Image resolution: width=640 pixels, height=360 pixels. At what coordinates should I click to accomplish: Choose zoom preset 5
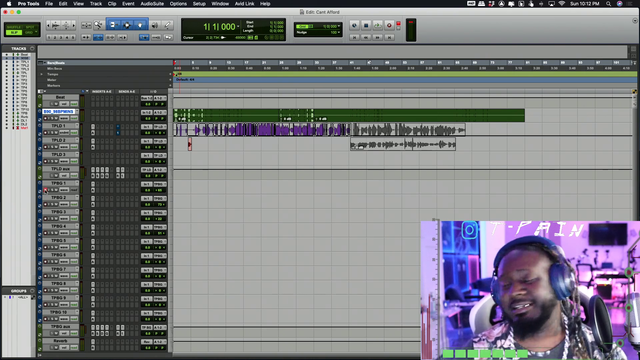coord(73,37)
